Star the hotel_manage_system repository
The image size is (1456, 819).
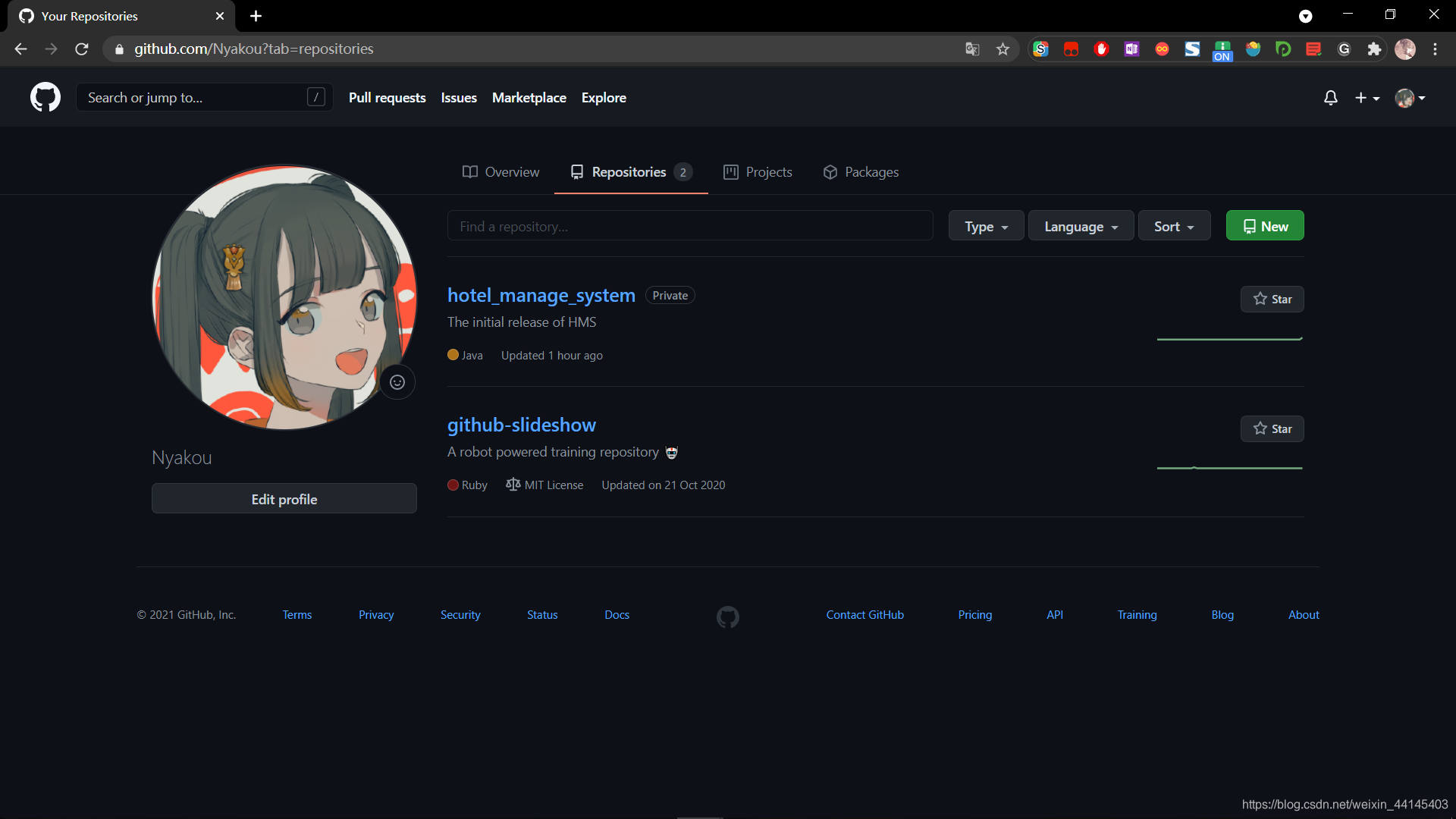1272,299
